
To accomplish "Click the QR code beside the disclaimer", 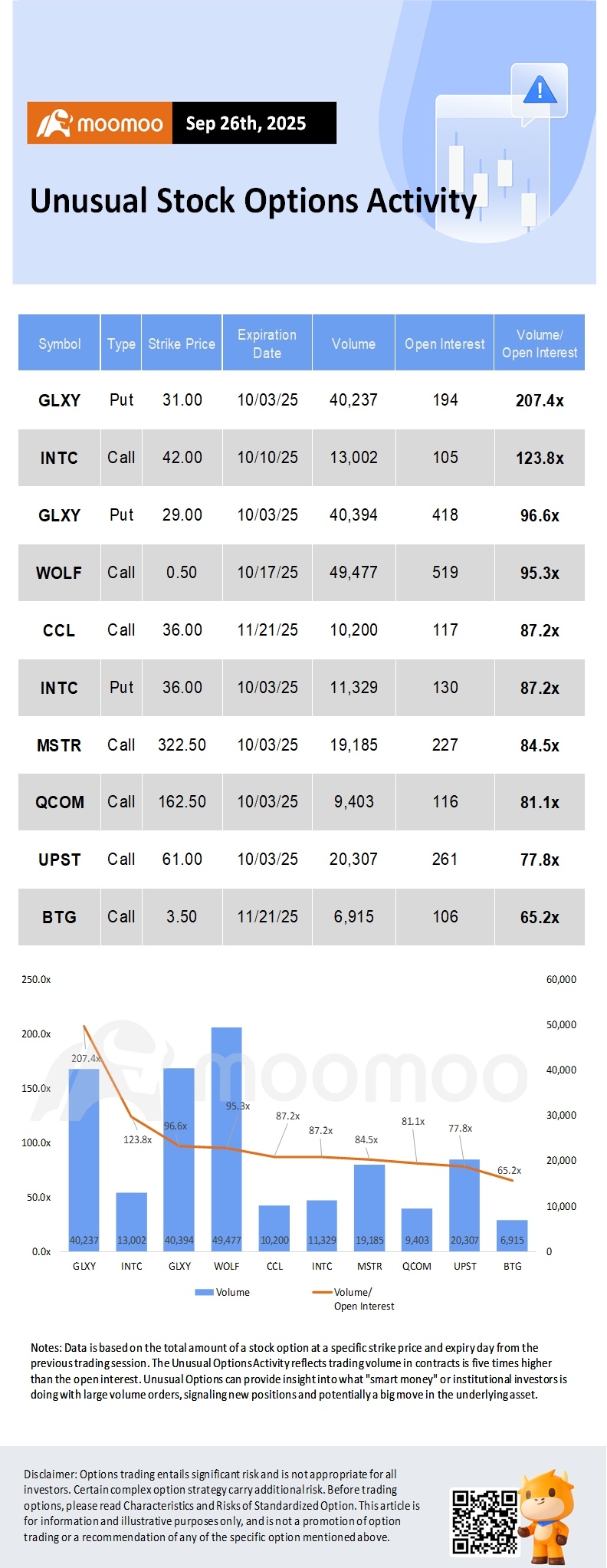I will 484,1521.
